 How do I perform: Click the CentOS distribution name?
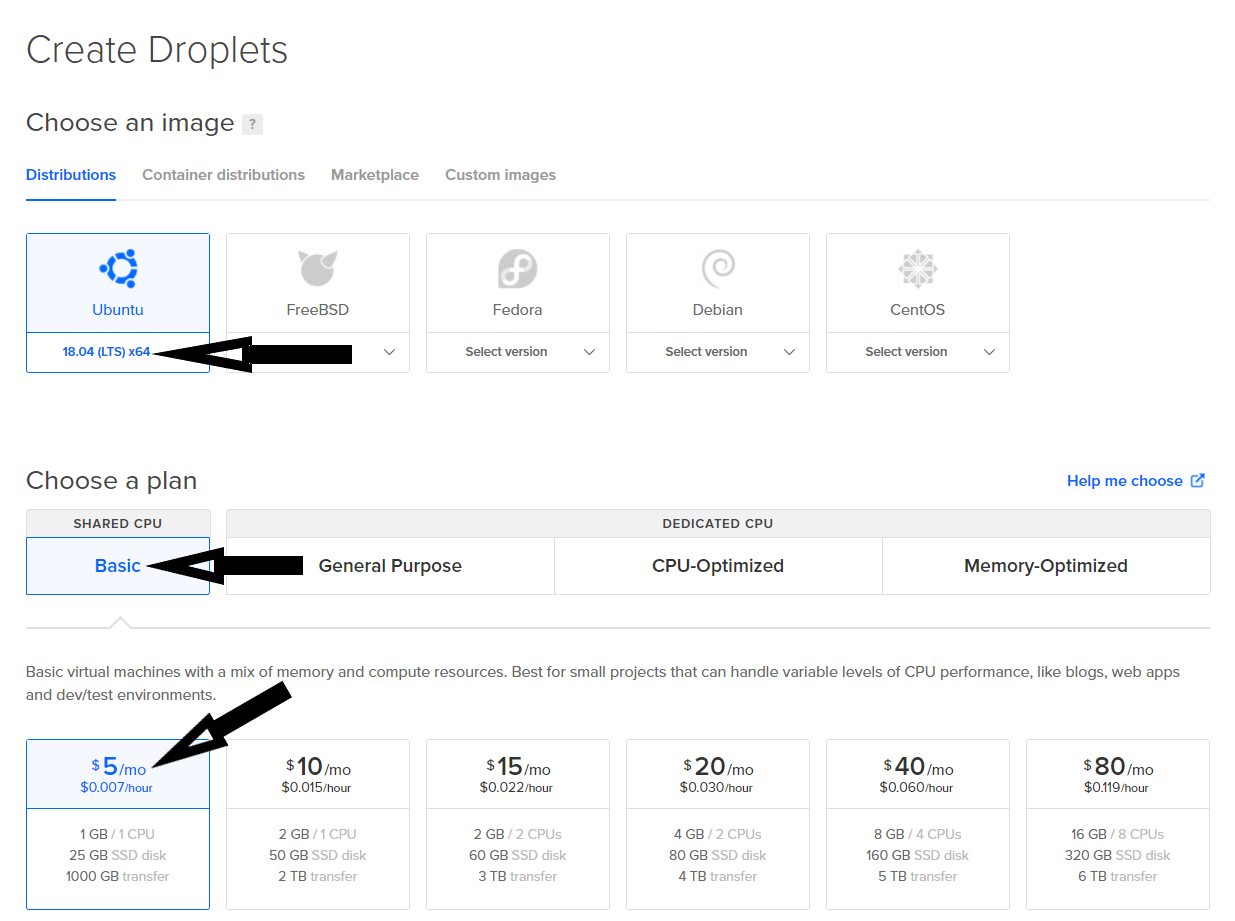918,310
